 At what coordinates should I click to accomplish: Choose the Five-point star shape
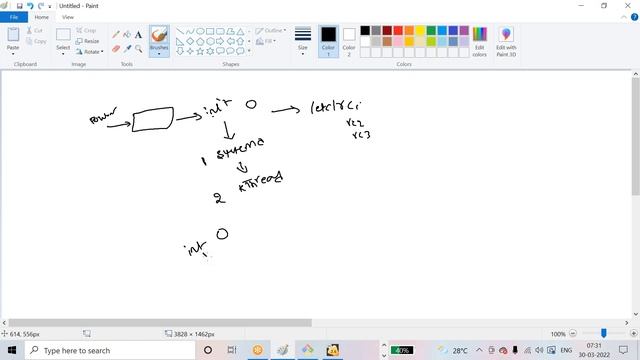[x=200, y=51]
